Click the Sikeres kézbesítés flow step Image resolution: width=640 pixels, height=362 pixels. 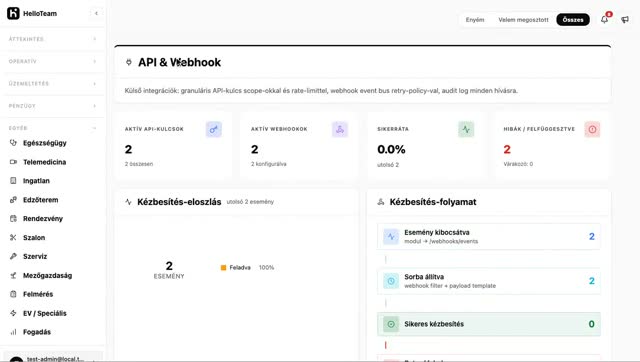coord(489,324)
